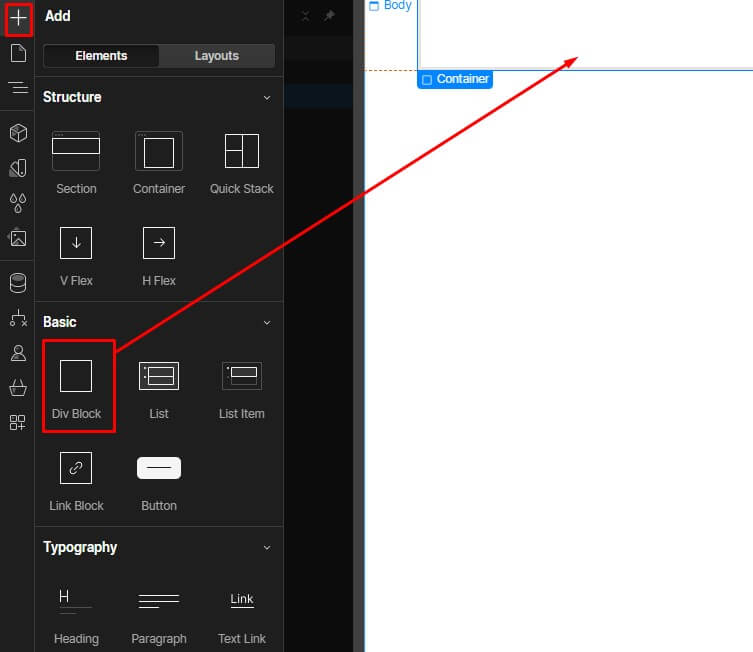Open the Pages panel icon
The width and height of the screenshot is (753, 652).
[18, 53]
